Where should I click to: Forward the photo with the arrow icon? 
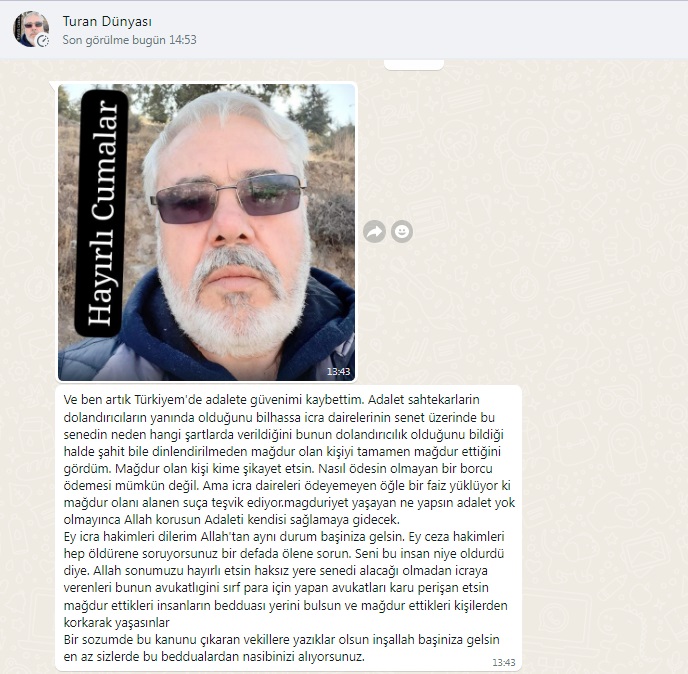[x=374, y=231]
